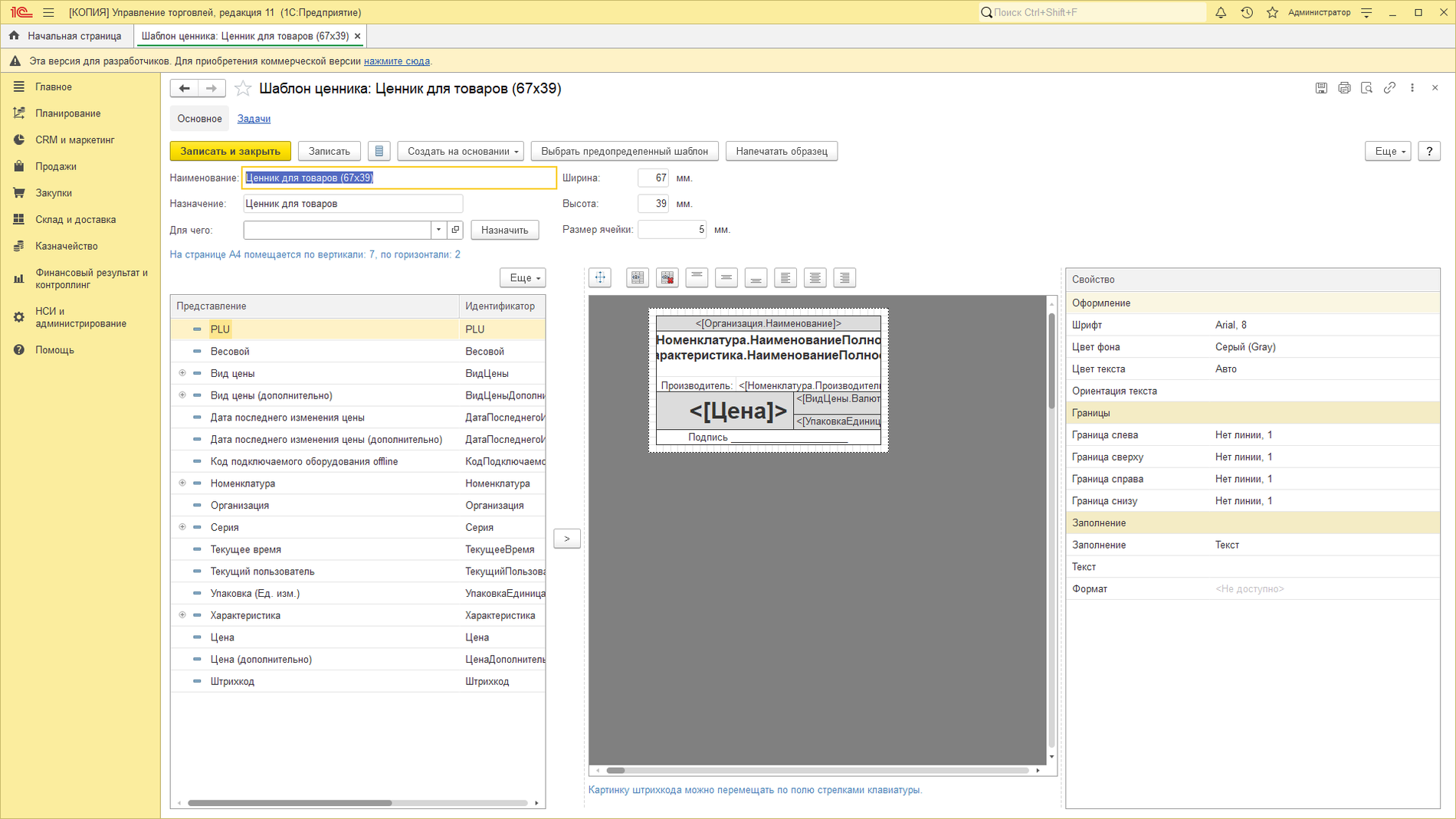This screenshot has height=819, width=1456.
Task: Align text right in template editor
Action: click(x=844, y=278)
